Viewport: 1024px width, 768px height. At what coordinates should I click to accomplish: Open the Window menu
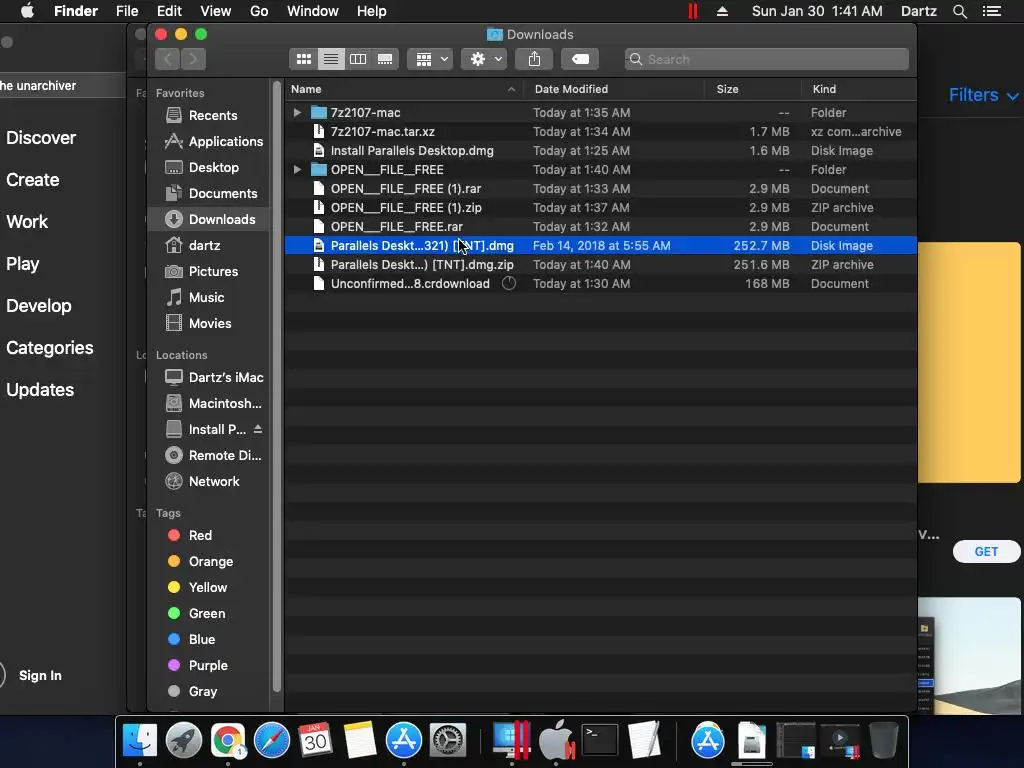click(313, 11)
